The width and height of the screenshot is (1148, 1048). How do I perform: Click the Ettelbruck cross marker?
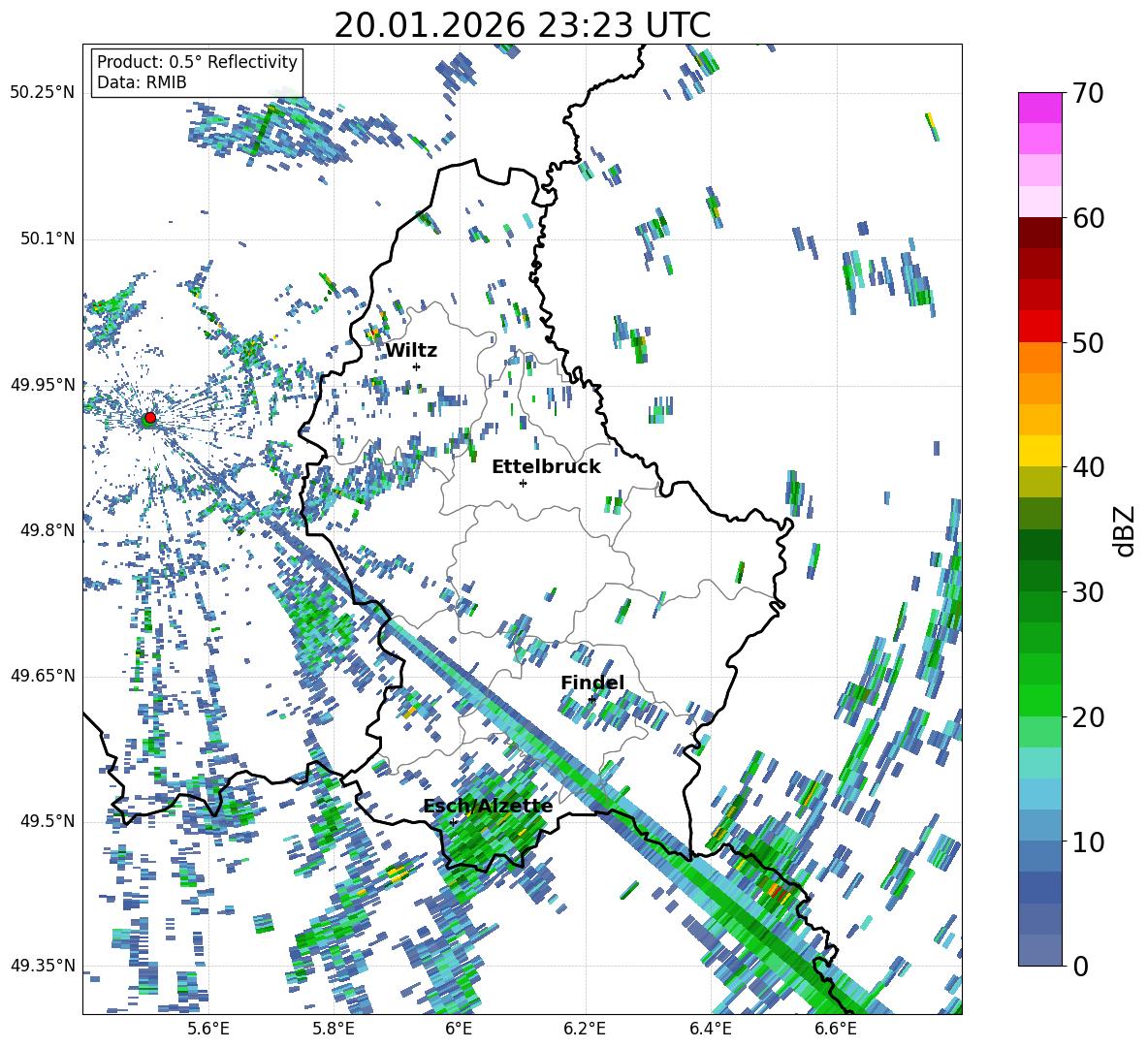tap(523, 483)
